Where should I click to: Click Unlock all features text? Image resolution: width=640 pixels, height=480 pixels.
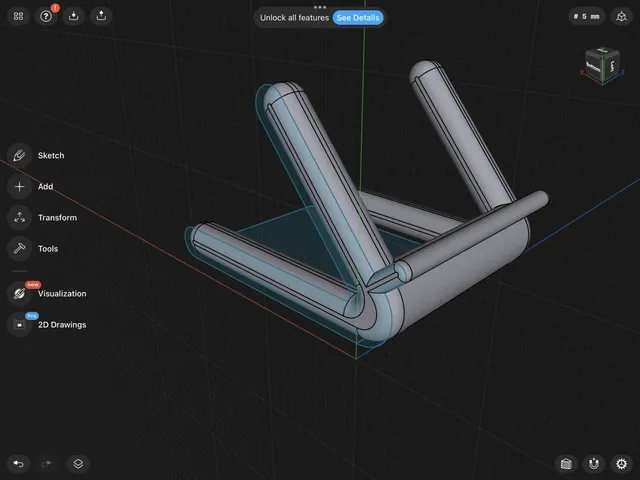click(x=294, y=18)
